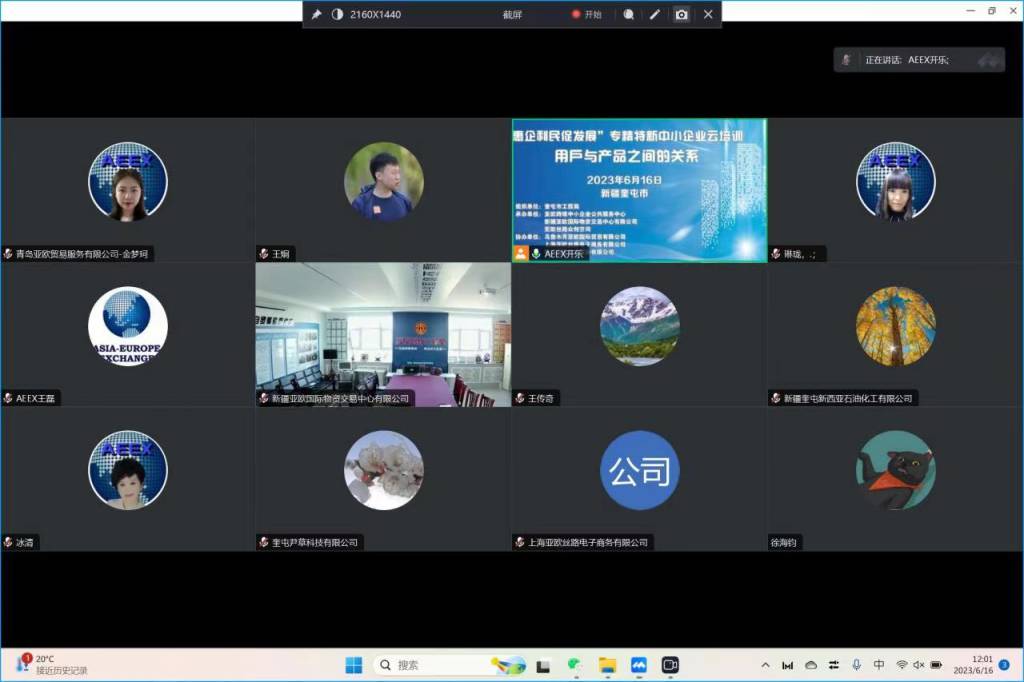This screenshot has width=1024, height=682.
Task: Click the black cat avatar of 张海钧
Action: pyautogui.click(x=895, y=470)
